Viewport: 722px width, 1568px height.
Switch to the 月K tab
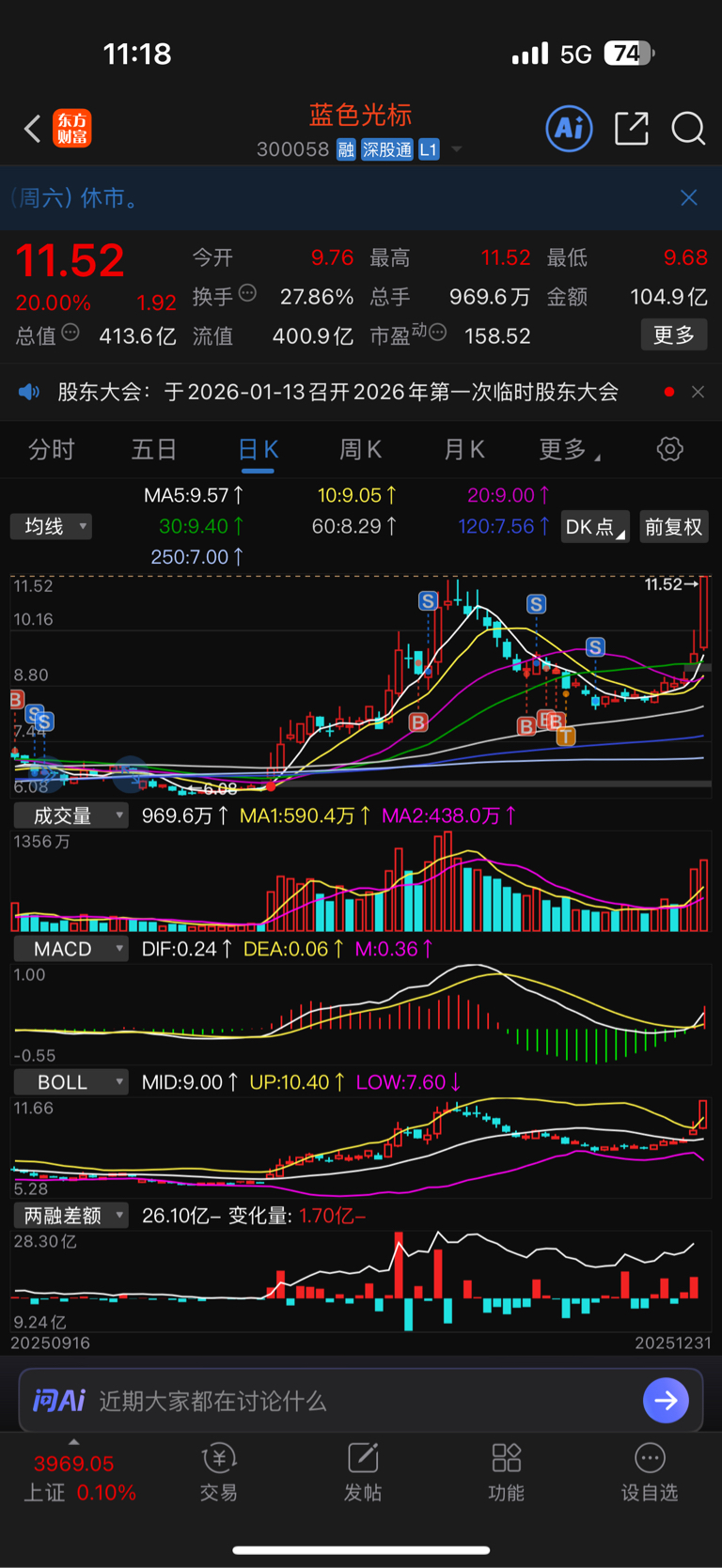tap(463, 450)
